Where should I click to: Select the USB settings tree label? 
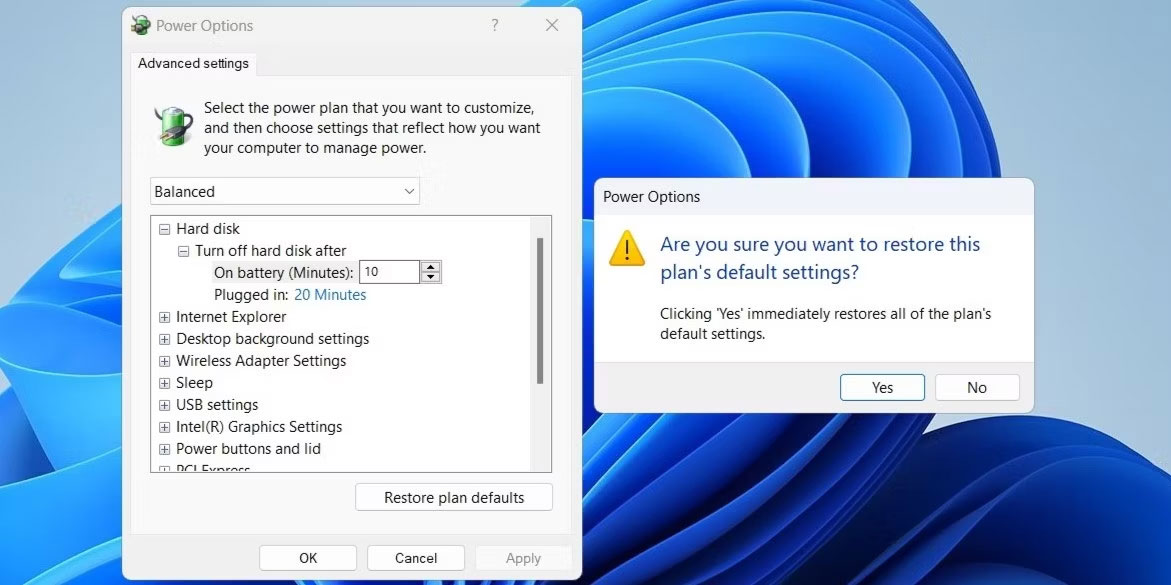coord(217,405)
